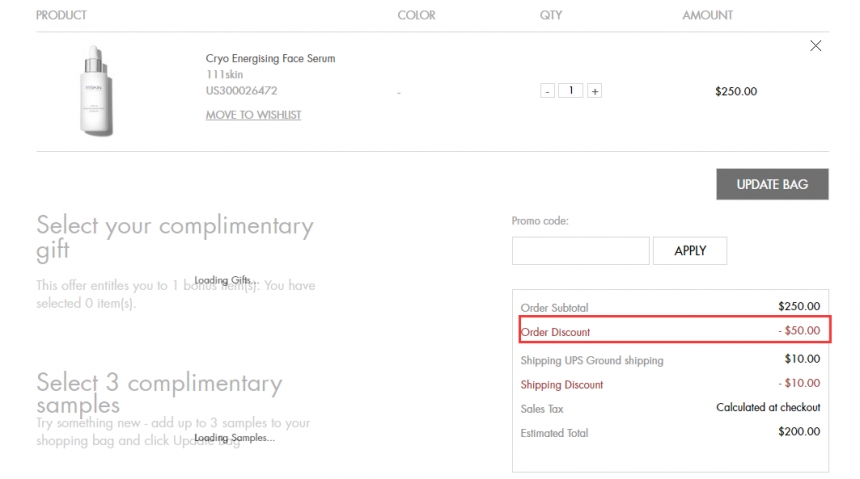The width and height of the screenshot is (860, 479).
Task: Click the product SKU US300026472
Action: pos(241,91)
